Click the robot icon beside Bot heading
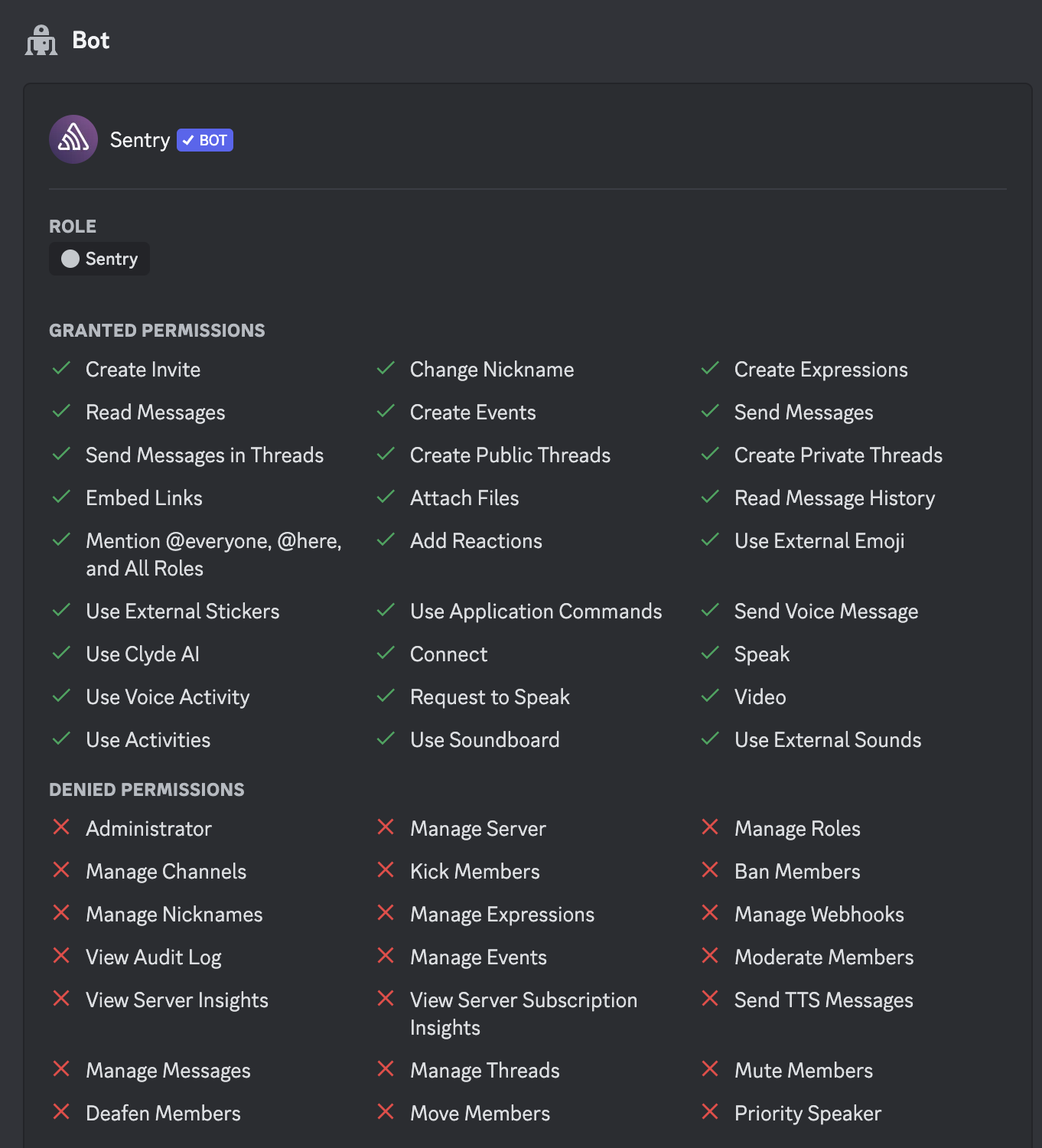 coord(41,41)
